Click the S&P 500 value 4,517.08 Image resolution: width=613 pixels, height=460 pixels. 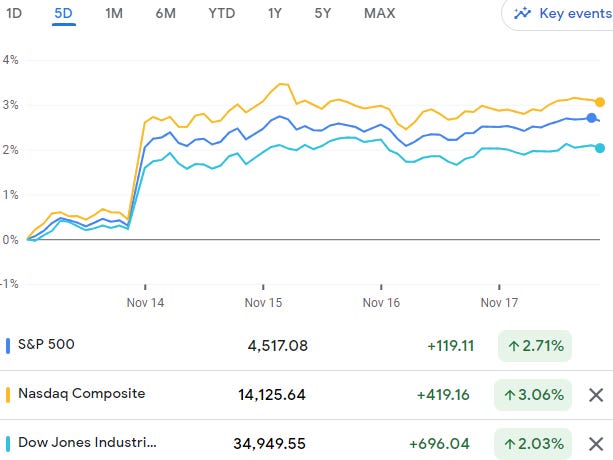click(x=278, y=345)
